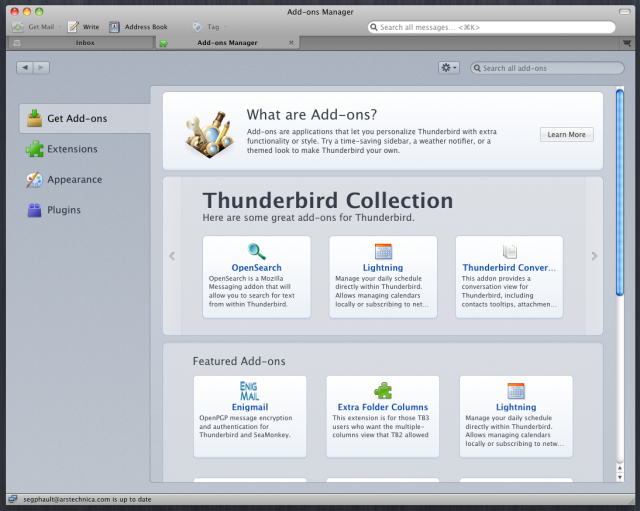Click the Tag toolbar icon
The height and width of the screenshot is (511, 640).
coord(197,27)
